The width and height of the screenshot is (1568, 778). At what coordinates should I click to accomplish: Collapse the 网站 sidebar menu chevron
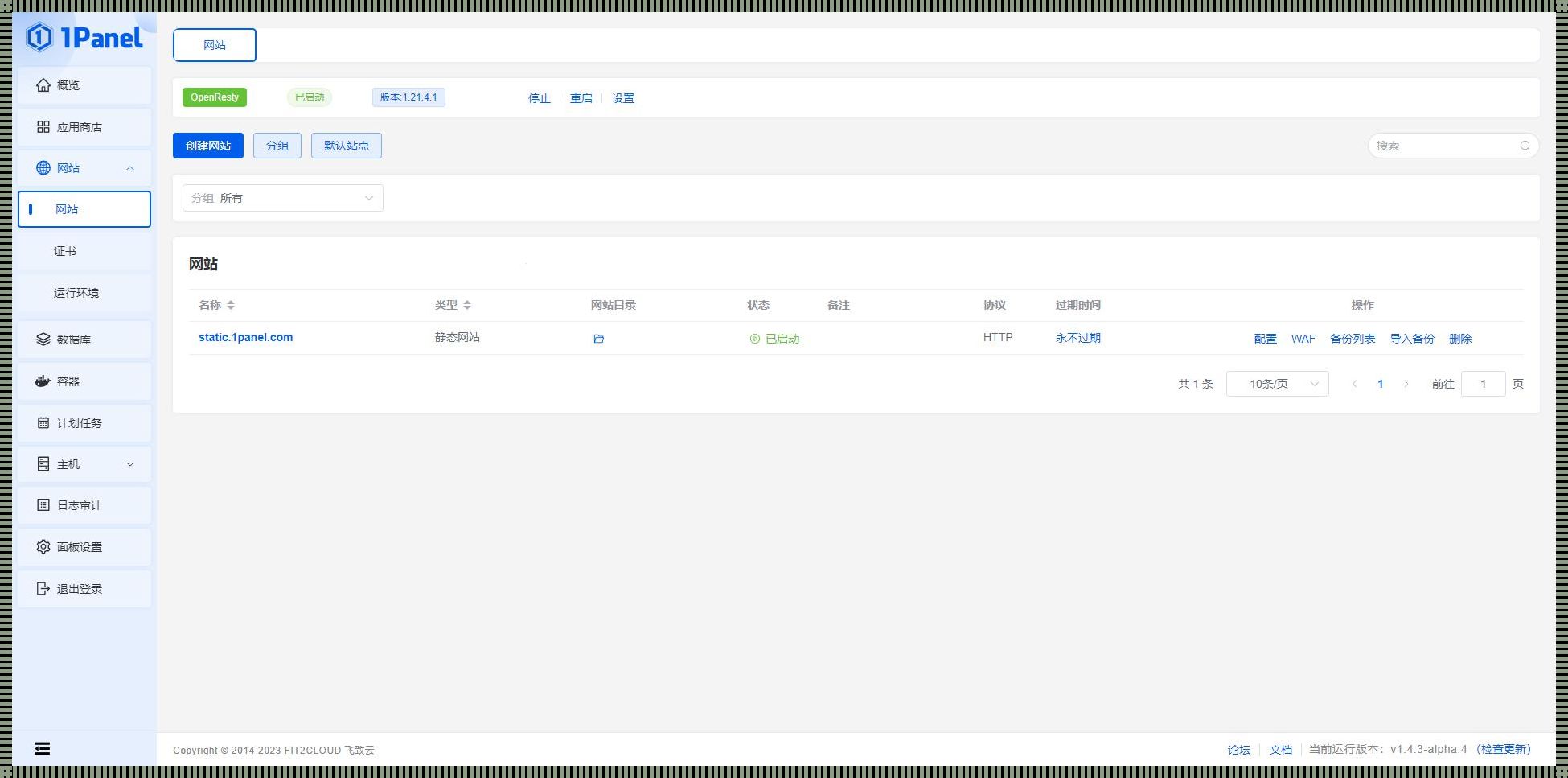tap(130, 168)
